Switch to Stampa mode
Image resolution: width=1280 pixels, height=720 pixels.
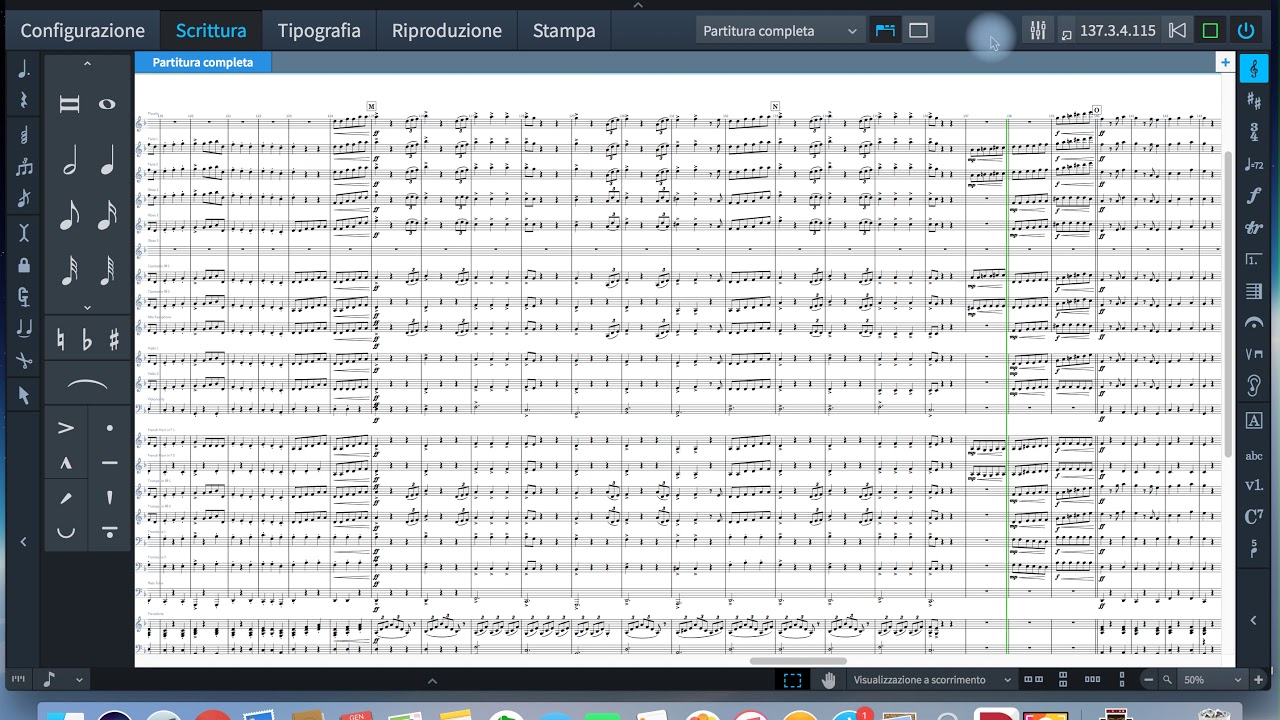click(x=564, y=31)
